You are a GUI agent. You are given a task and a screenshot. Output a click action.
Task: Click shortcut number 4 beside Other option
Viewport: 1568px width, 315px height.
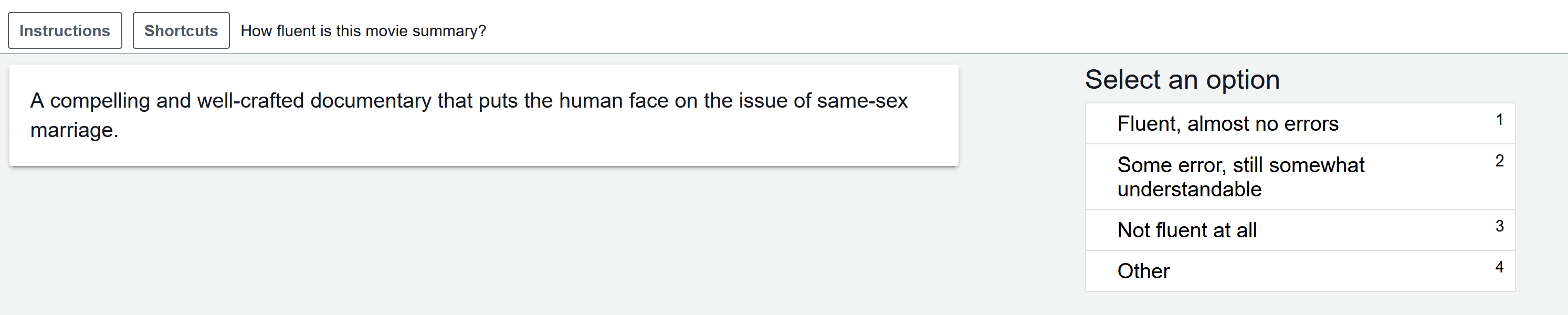coord(1499,267)
